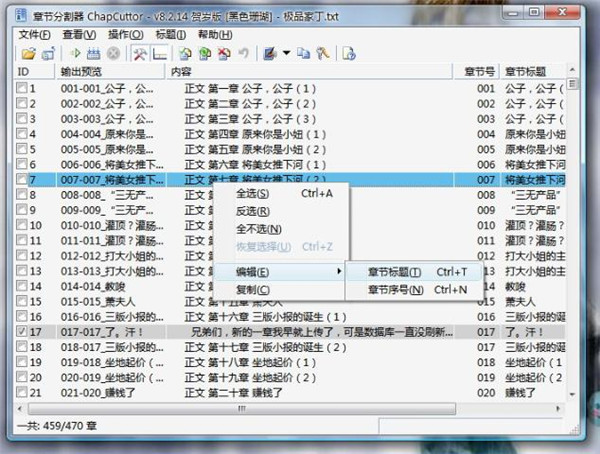Image resolution: width=600 pixels, height=454 pixels.
Task: Click the vertical scrollbar up arrow
Action: click(x=572, y=70)
